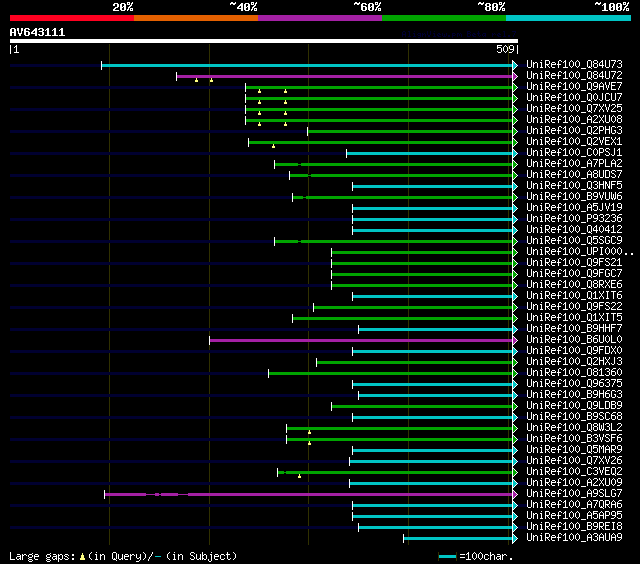Viewport: 640px width, 564px height.
Task: Click the UniRef100_Q2PHG3 text
Action: 574,131
